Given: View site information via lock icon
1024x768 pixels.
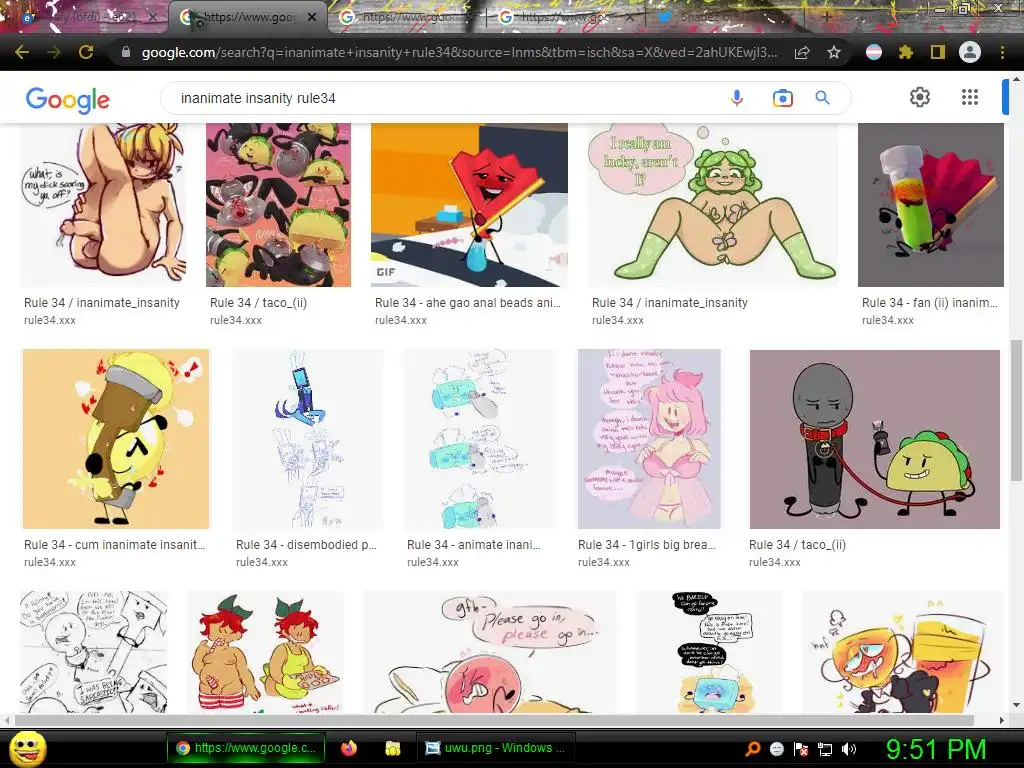Looking at the screenshot, I should (126, 52).
